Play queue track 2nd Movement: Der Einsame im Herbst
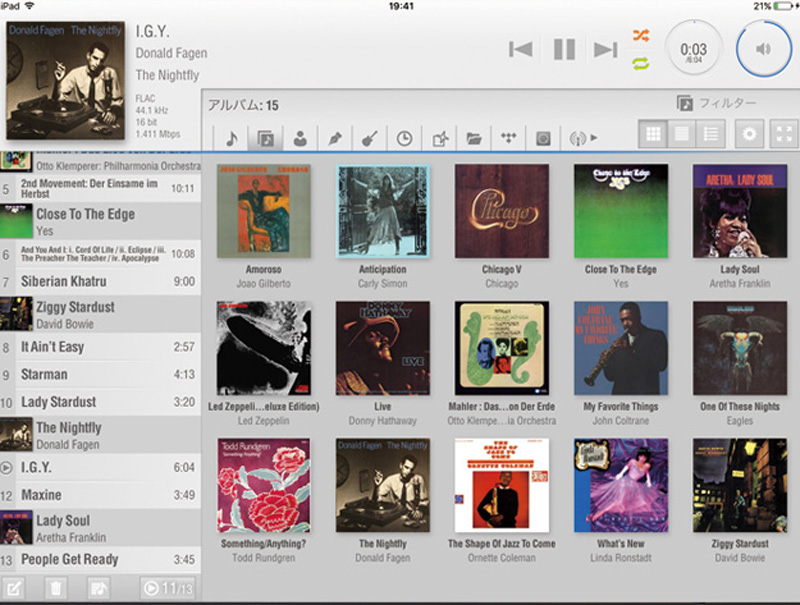Image resolution: width=800 pixels, height=605 pixels. 101,188
